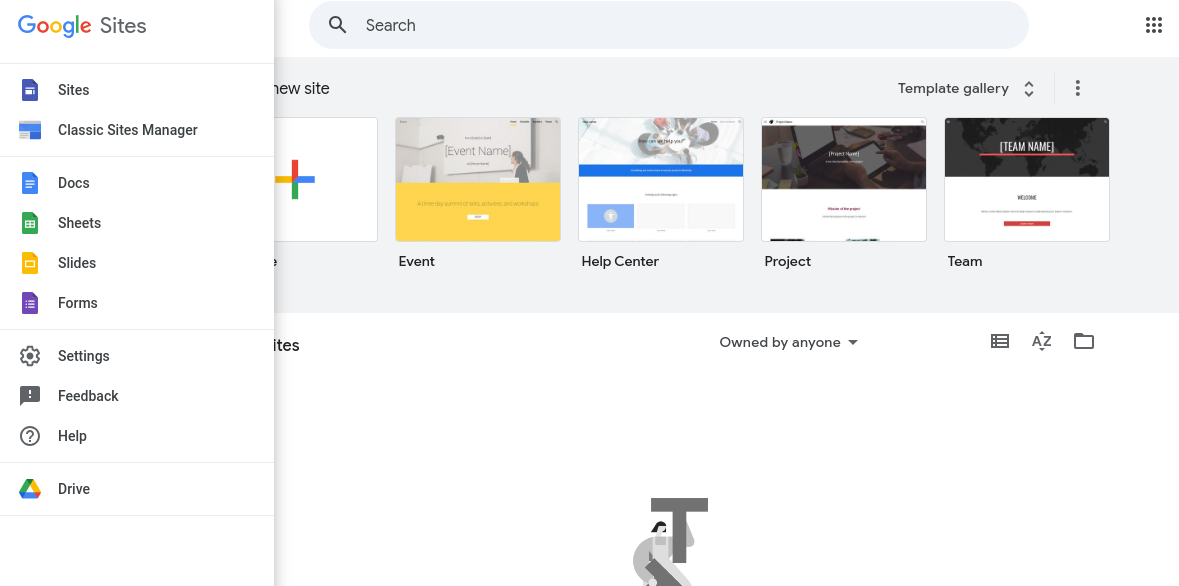
Task: Open Settings from the drawer
Action: pos(137,356)
